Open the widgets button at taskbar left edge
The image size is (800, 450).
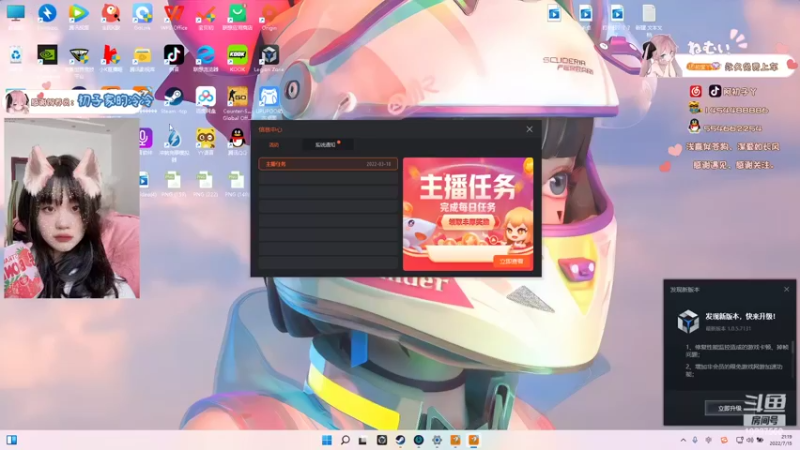[11, 440]
